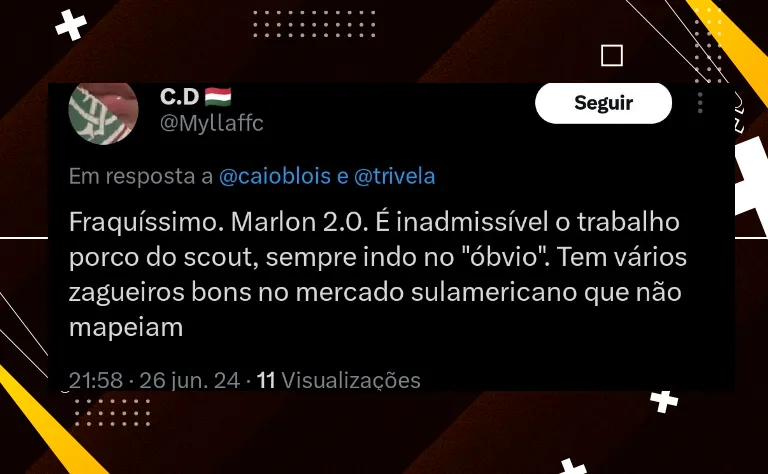
Task: Open the tweet's three-dot more options menu
Action: pyautogui.click(x=700, y=103)
